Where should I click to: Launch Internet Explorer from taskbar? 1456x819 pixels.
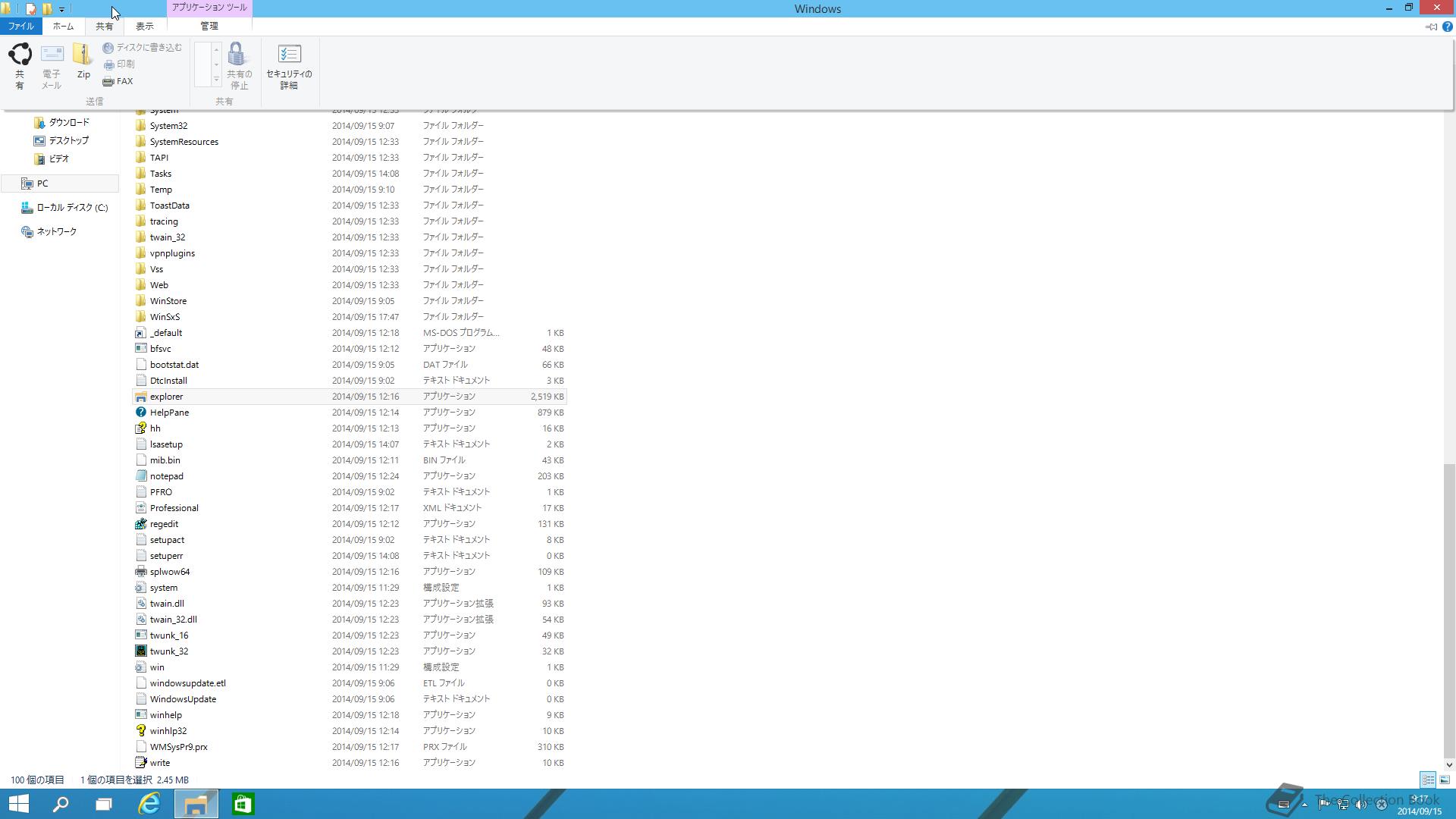tap(150, 804)
